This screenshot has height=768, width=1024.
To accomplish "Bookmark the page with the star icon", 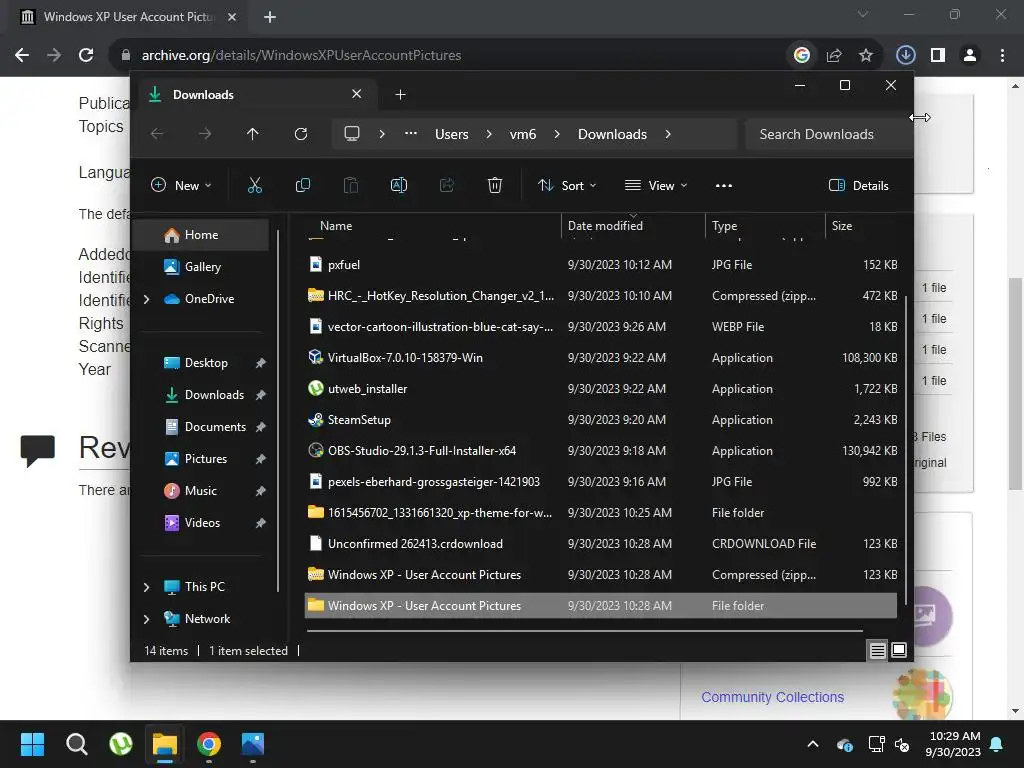I will click(x=866, y=56).
